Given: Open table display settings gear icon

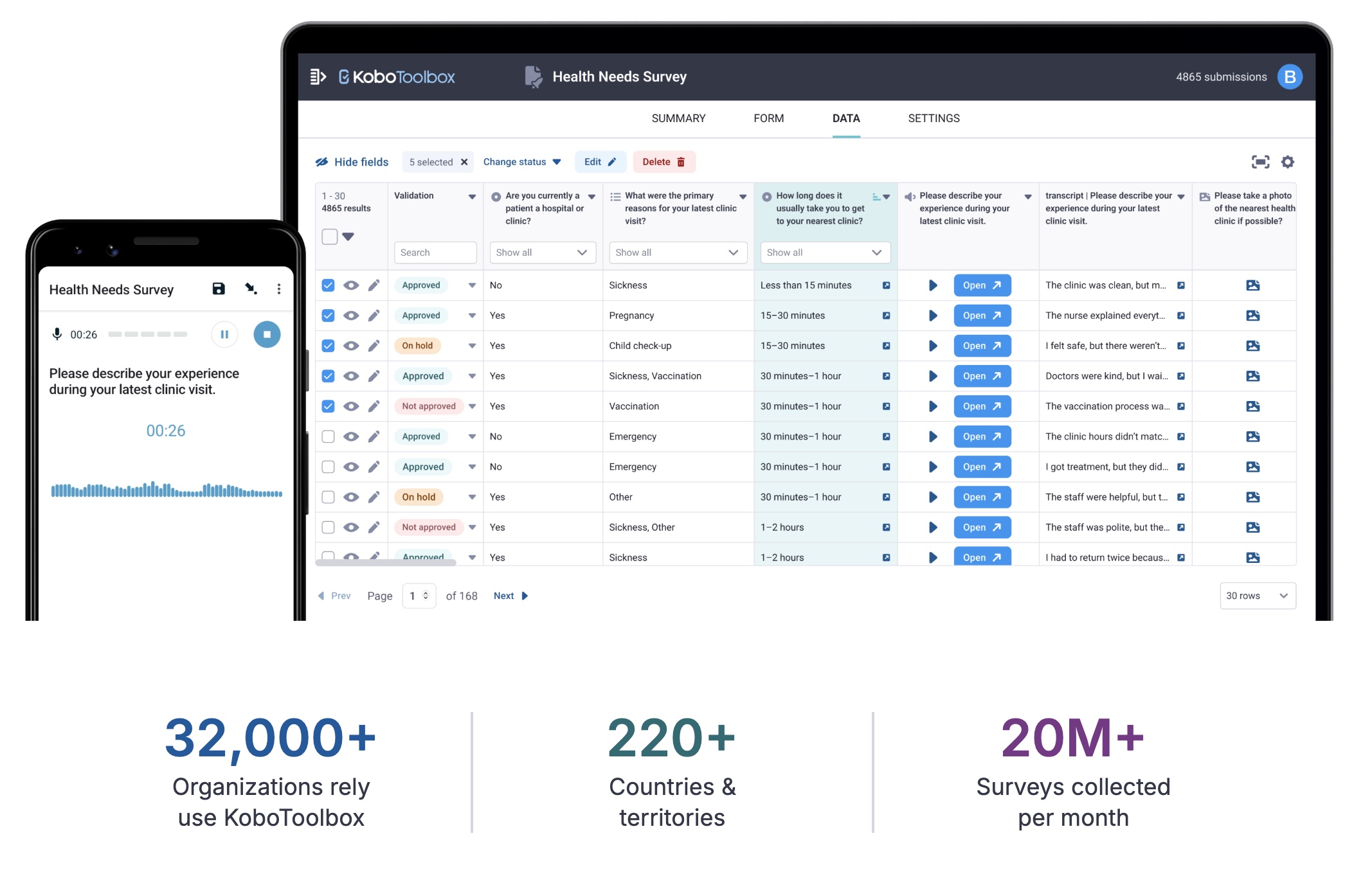Looking at the screenshot, I should [1287, 162].
